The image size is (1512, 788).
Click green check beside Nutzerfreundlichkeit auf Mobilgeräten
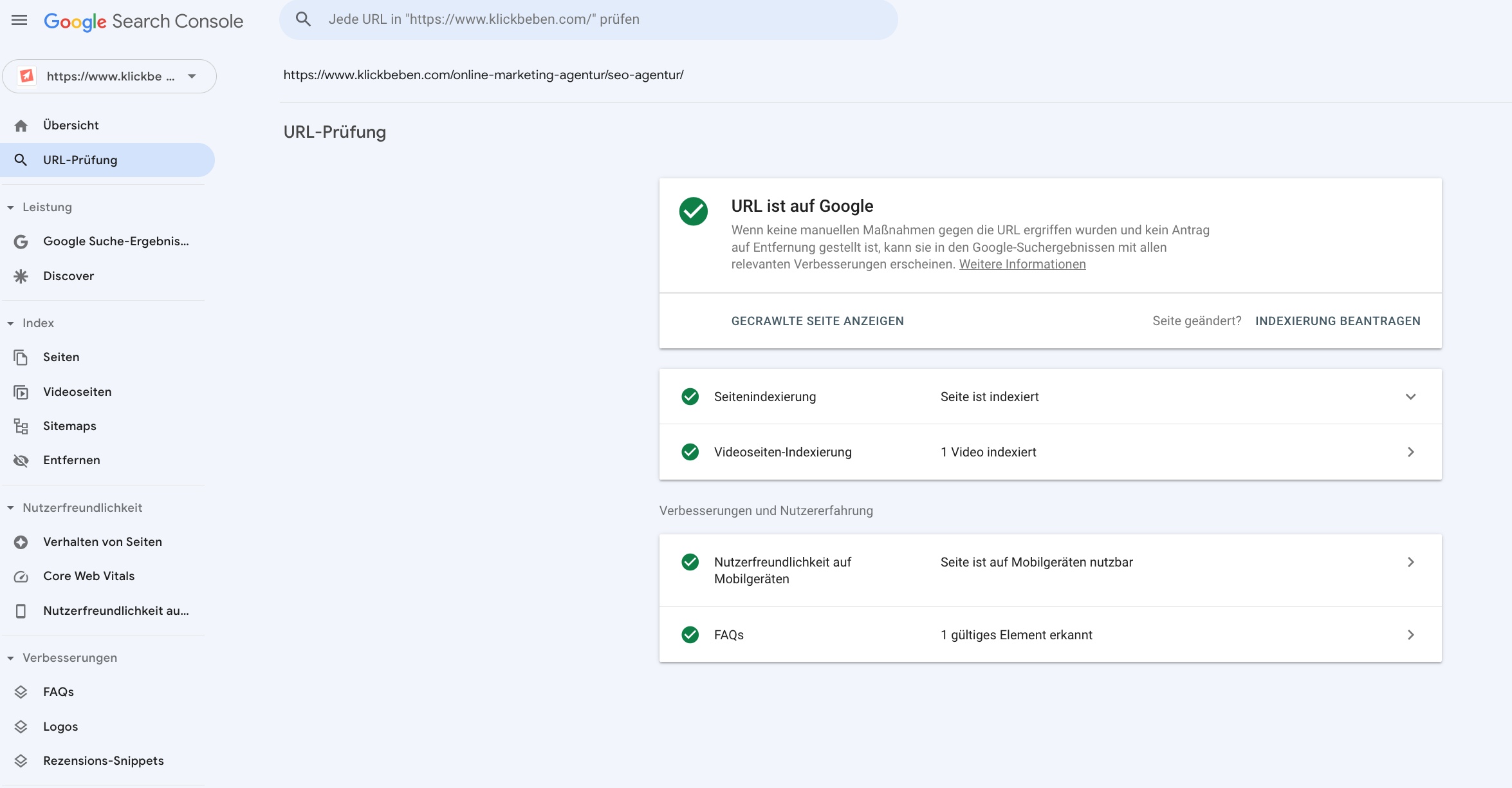tap(690, 562)
